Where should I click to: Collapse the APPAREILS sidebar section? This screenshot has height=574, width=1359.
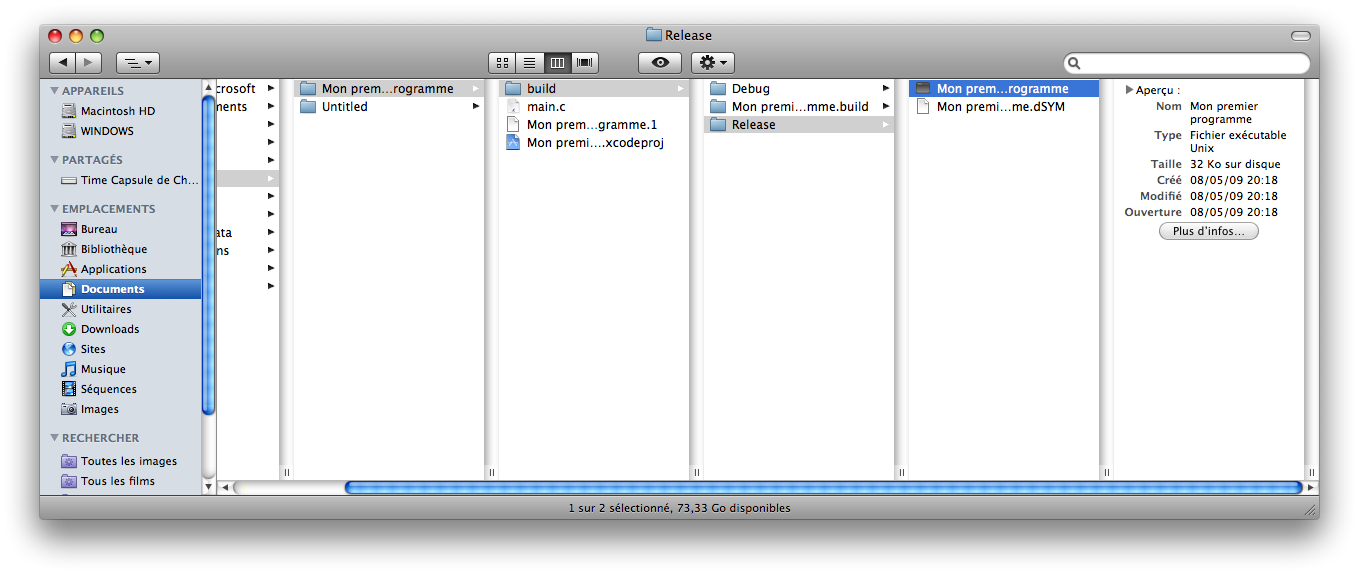tap(55, 91)
